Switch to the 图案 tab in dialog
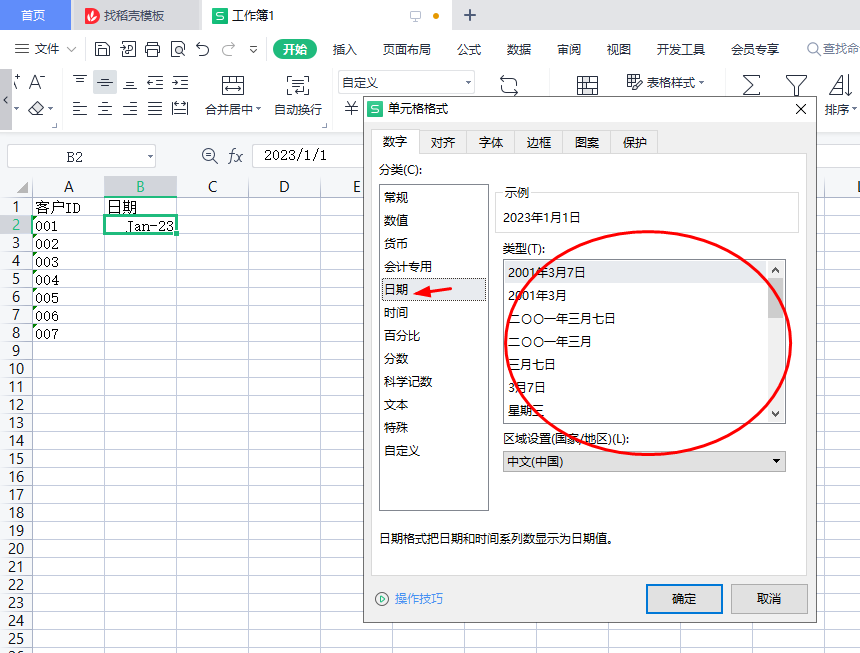 coord(586,143)
